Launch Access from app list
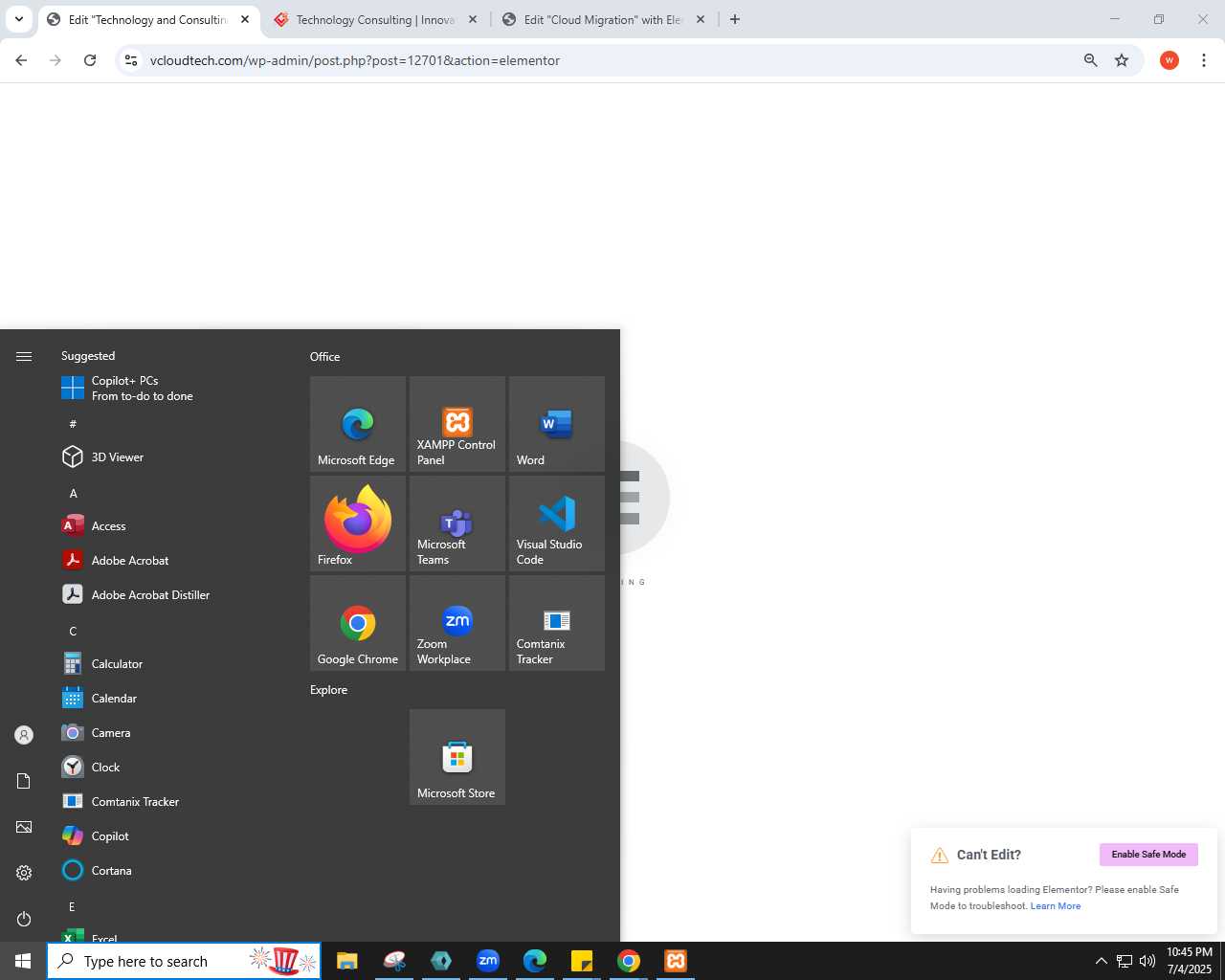 (x=172, y=526)
